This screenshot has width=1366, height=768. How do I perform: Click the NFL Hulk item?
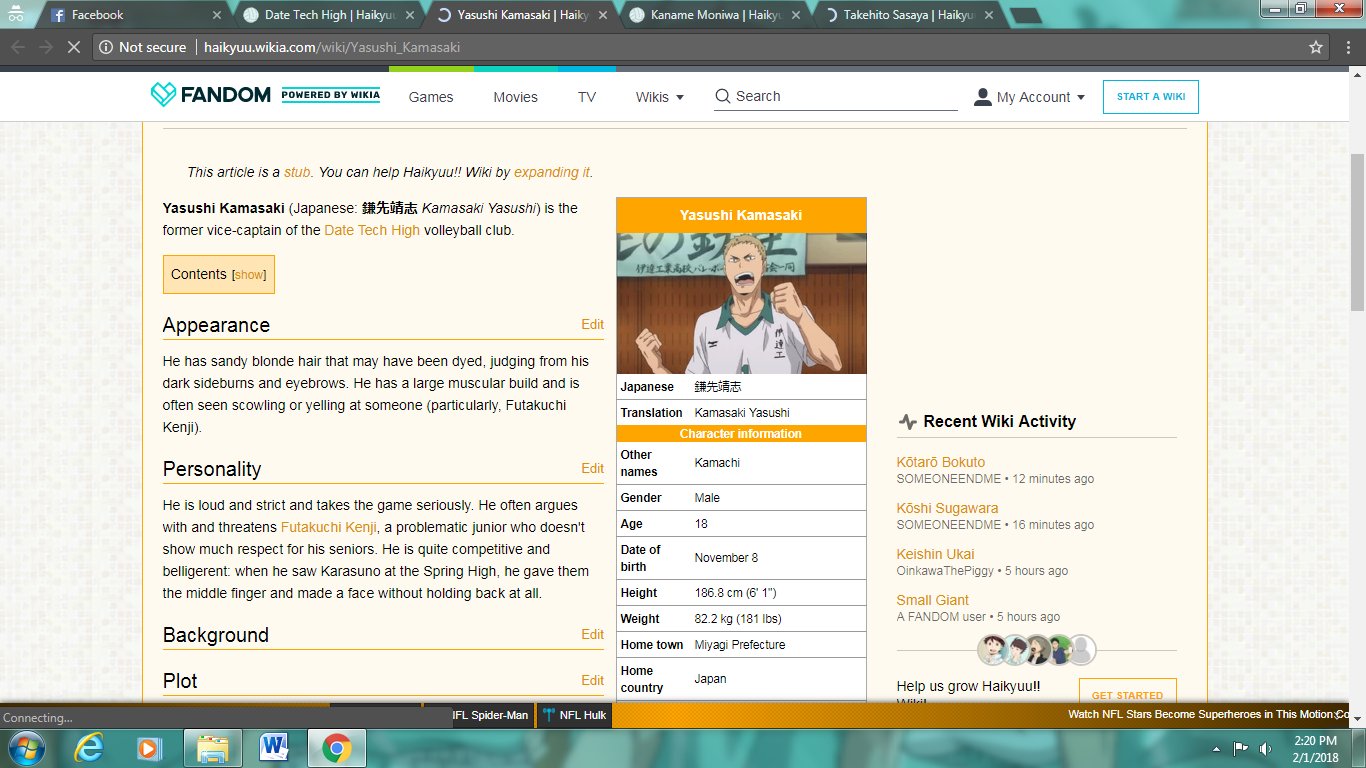tap(574, 715)
